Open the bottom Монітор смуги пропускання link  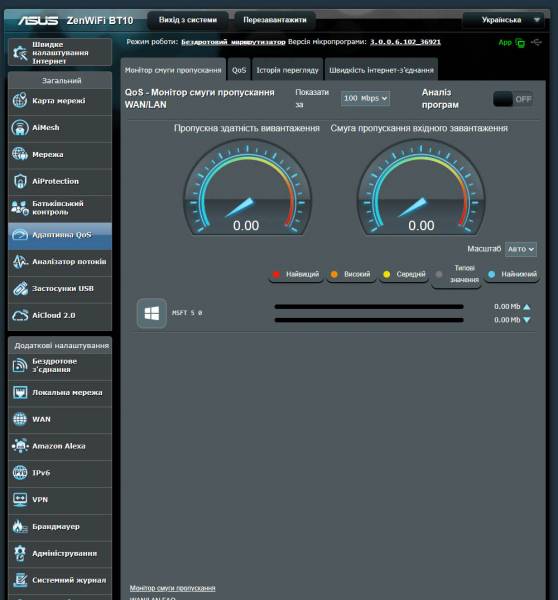pyautogui.click(x=172, y=588)
